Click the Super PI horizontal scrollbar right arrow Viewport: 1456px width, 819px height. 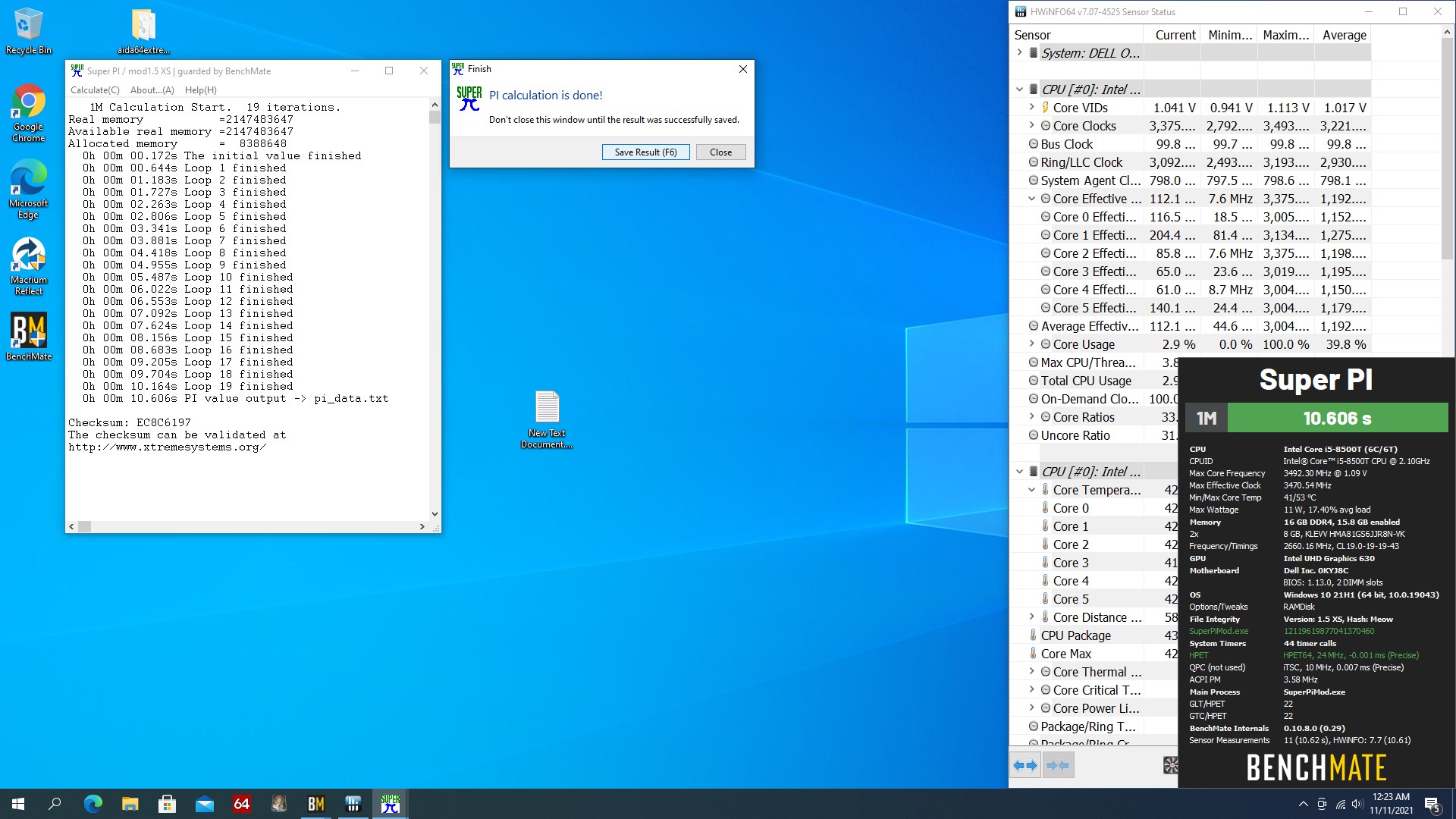click(x=422, y=526)
